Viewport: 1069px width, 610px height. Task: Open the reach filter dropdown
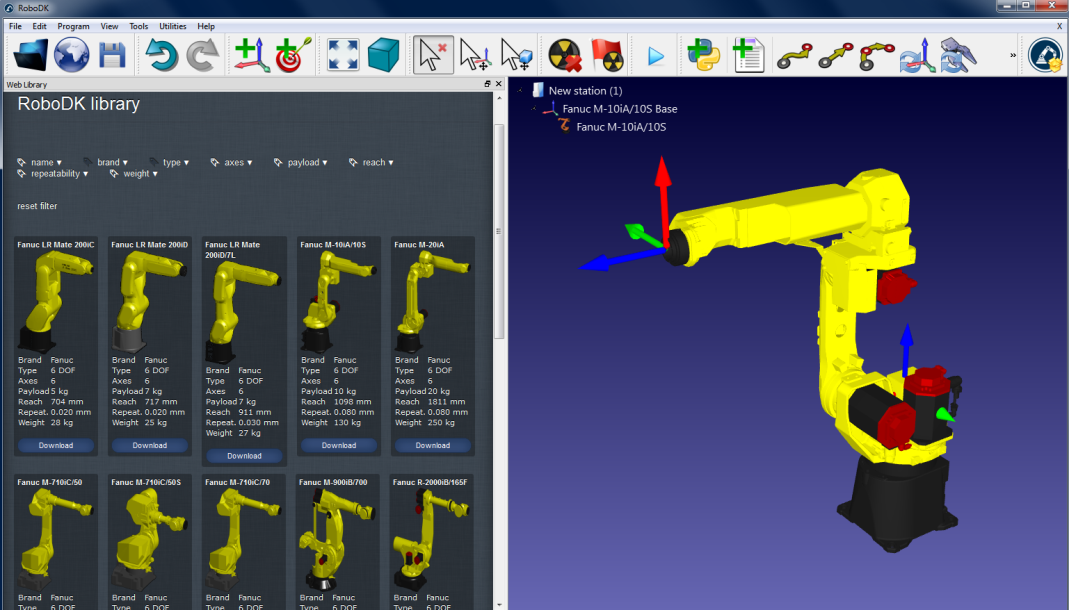click(x=373, y=162)
